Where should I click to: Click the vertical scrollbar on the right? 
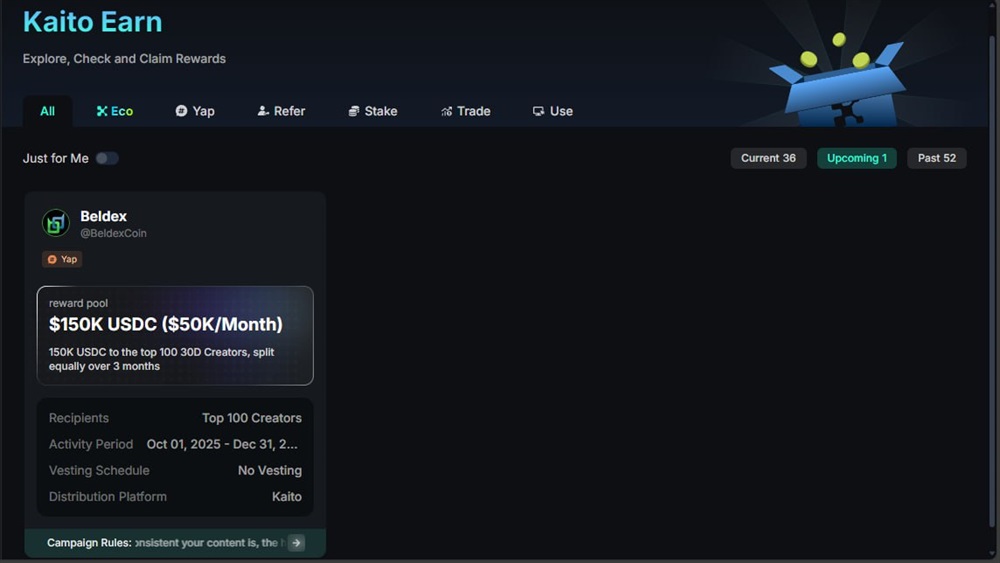tap(992, 280)
